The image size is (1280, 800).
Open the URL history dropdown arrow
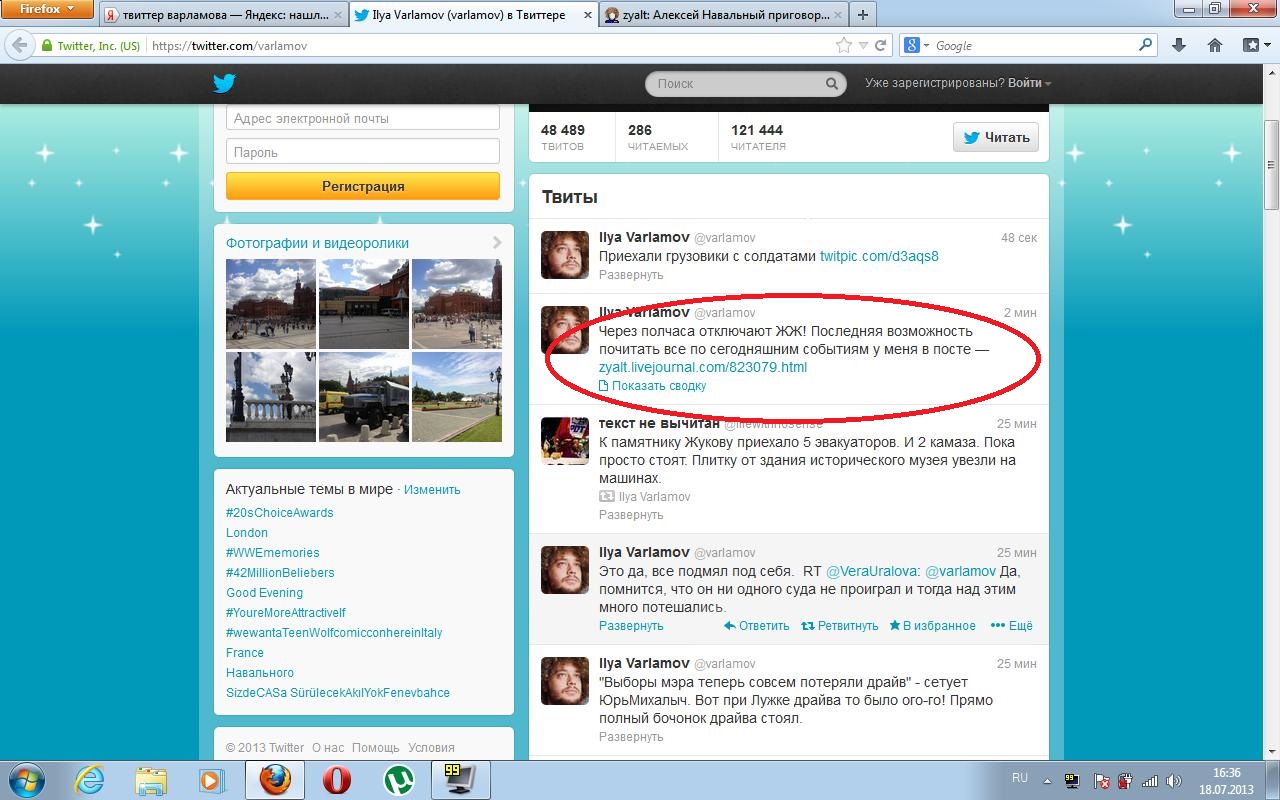click(862, 46)
